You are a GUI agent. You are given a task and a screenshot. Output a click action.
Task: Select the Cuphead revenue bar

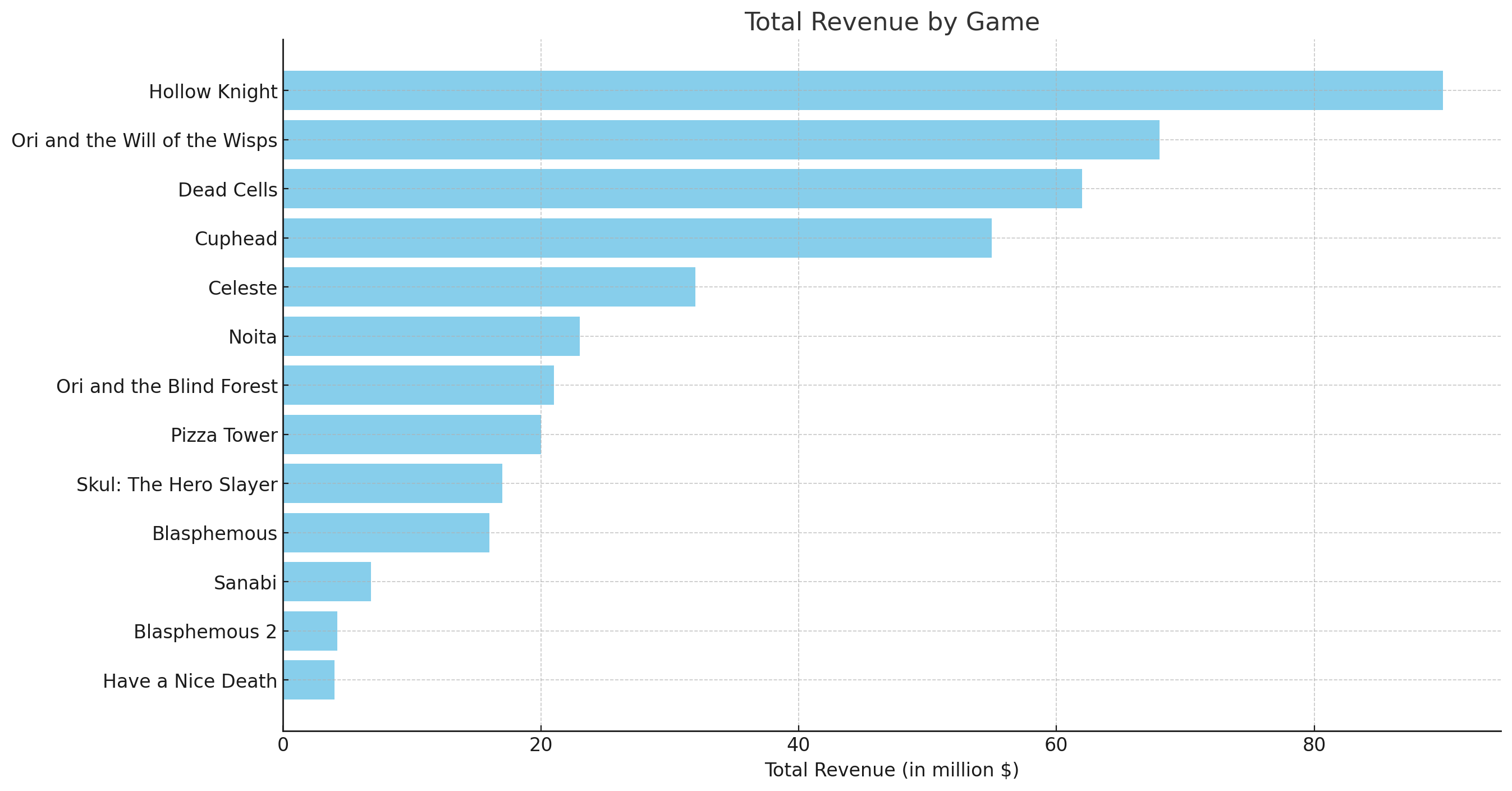tap(638, 238)
